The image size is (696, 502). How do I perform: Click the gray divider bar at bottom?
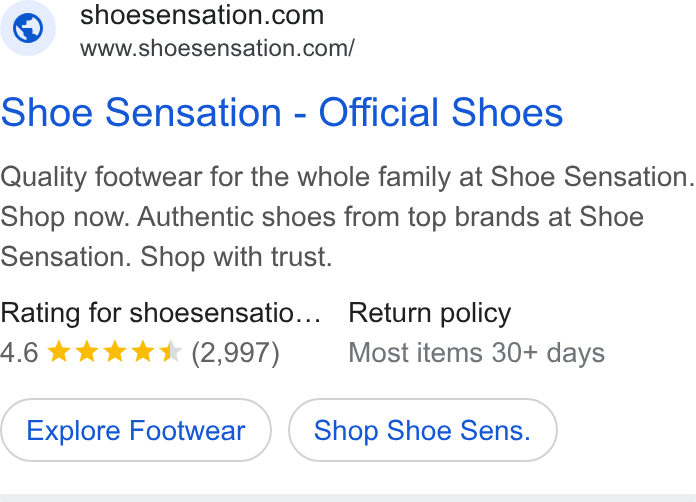[348, 498]
